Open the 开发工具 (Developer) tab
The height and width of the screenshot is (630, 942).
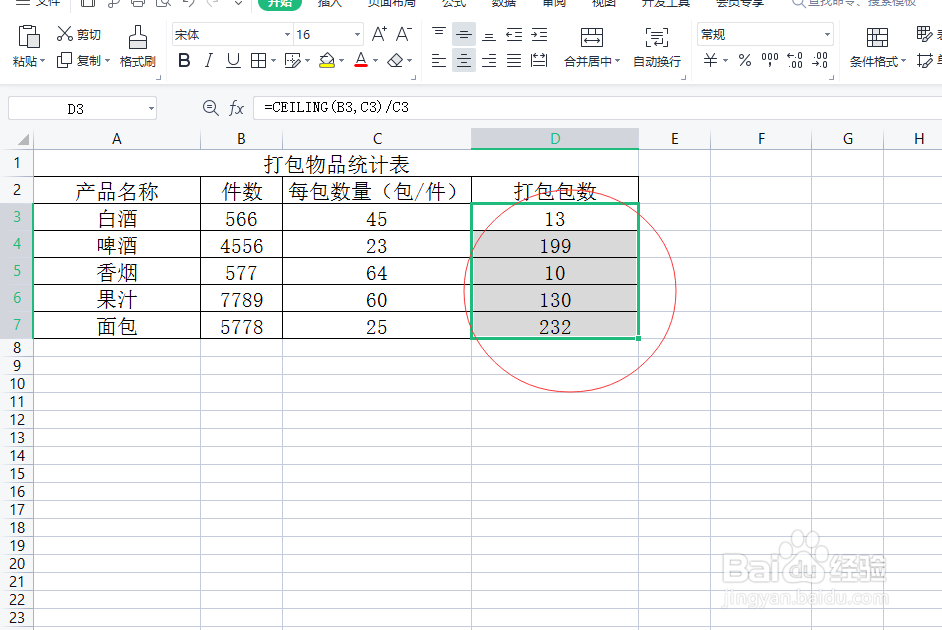(x=665, y=3)
